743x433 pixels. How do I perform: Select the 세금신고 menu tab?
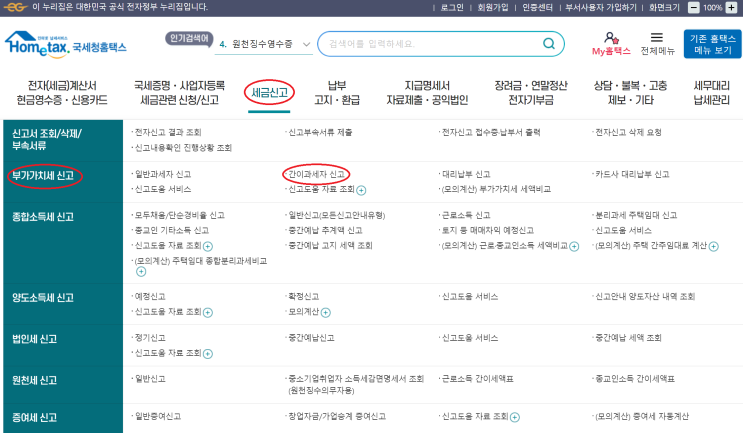point(269,92)
